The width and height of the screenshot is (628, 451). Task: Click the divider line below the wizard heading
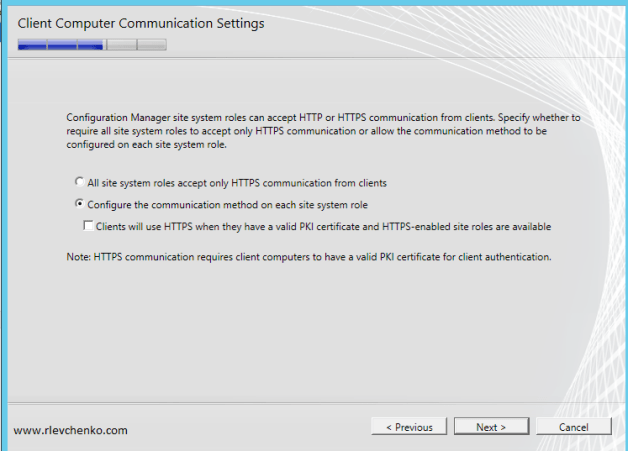pos(314,58)
